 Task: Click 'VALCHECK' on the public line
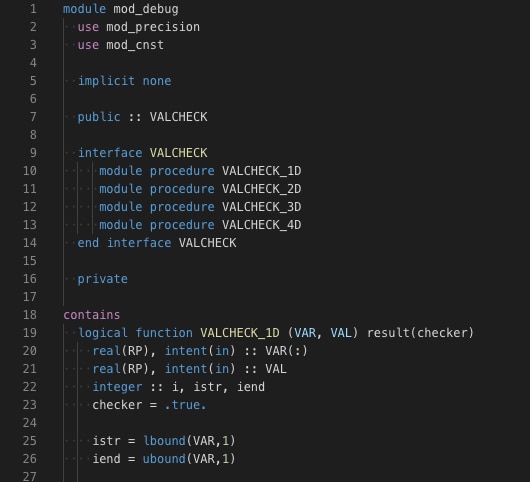(178, 117)
